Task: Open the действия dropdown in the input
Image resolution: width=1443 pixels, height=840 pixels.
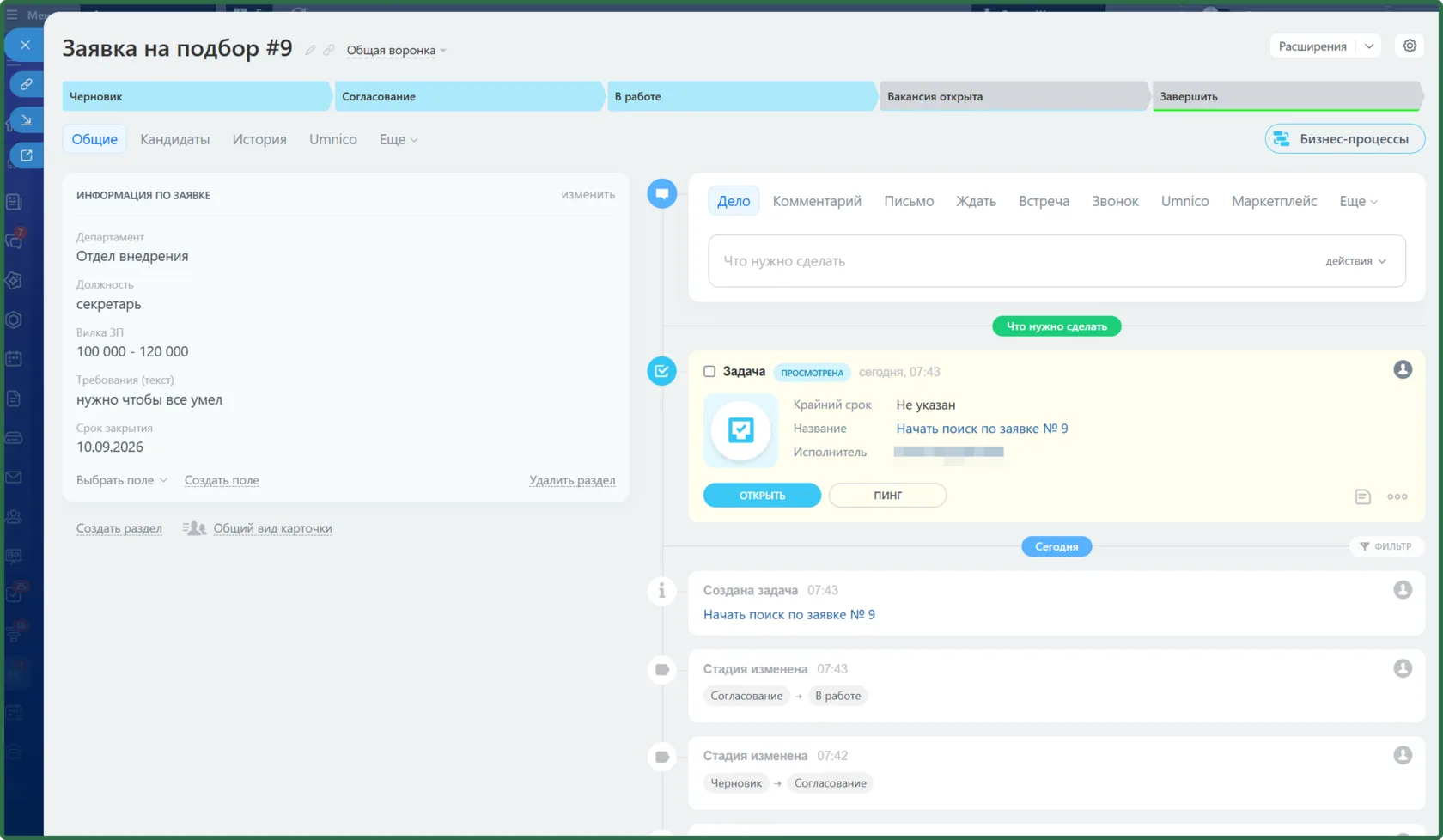Action: click(x=1355, y=261)
